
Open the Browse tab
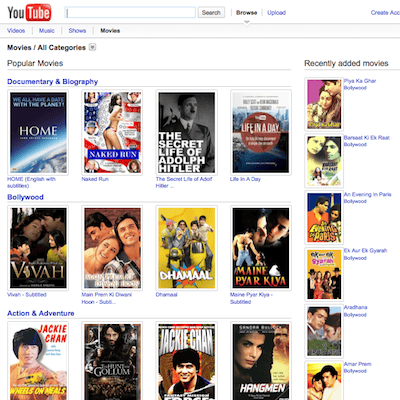pyautogui.click(x=247, y=13)
